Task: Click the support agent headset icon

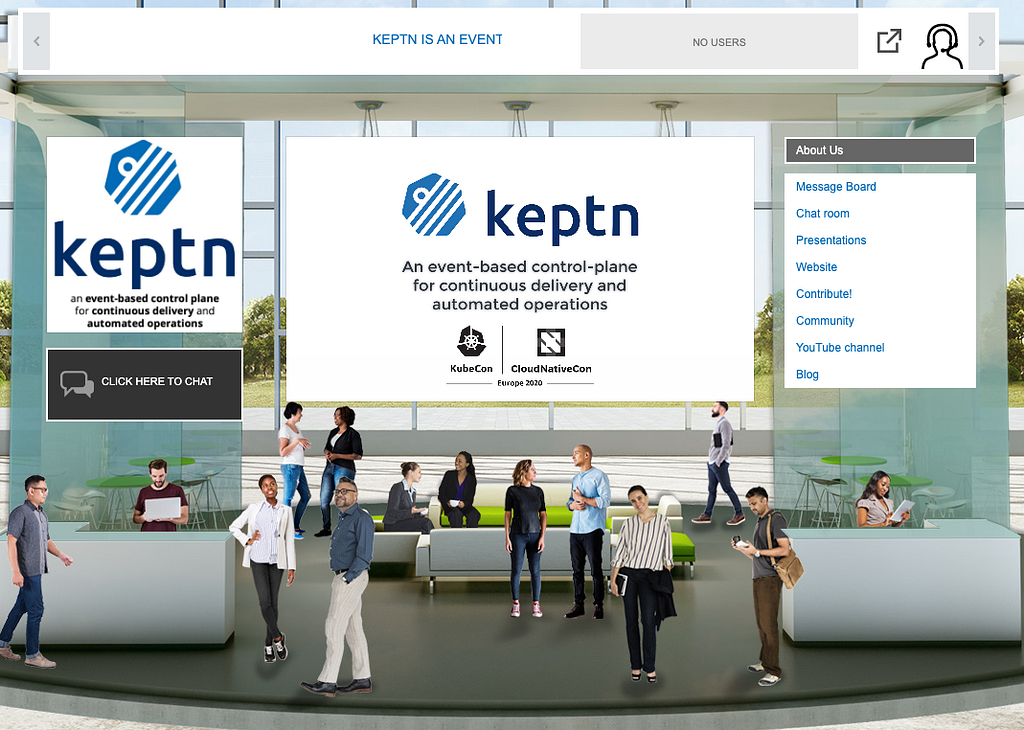Action: pyautogui.click(x=942, y=46)
